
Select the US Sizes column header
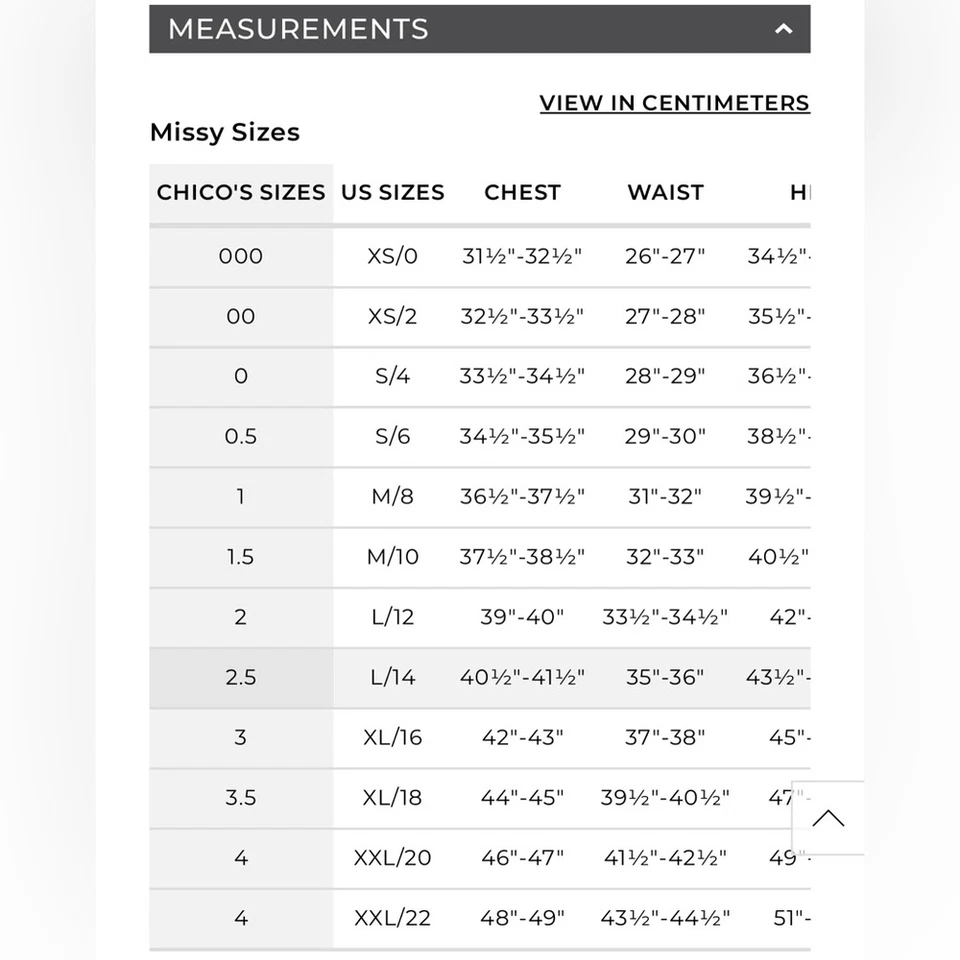coord(392,192)
